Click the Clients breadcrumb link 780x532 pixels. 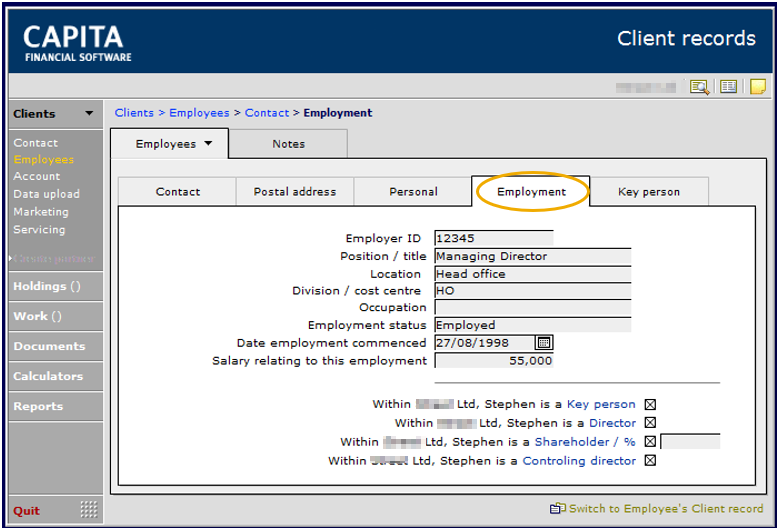pos(134,113)
